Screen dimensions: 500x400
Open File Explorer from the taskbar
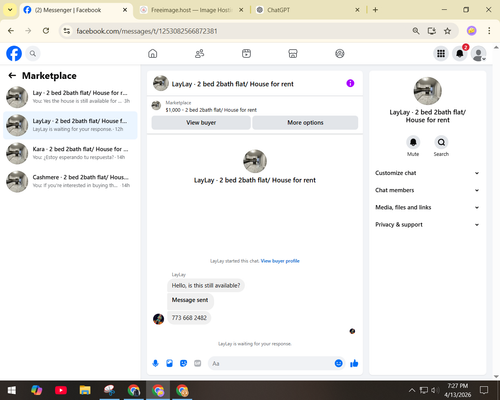(x=85, y=390)
